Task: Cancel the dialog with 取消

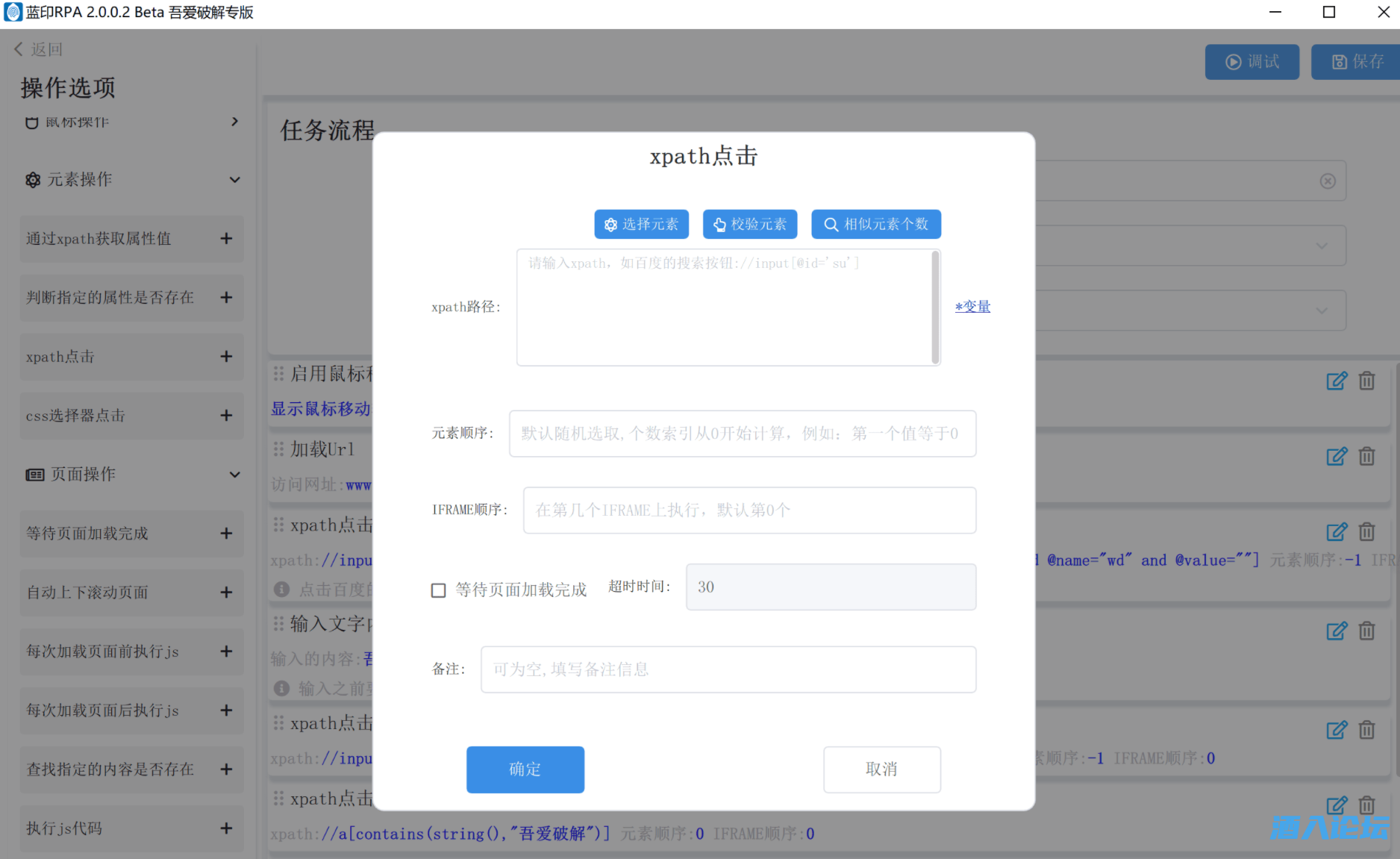Action: [x=881, y=769]
